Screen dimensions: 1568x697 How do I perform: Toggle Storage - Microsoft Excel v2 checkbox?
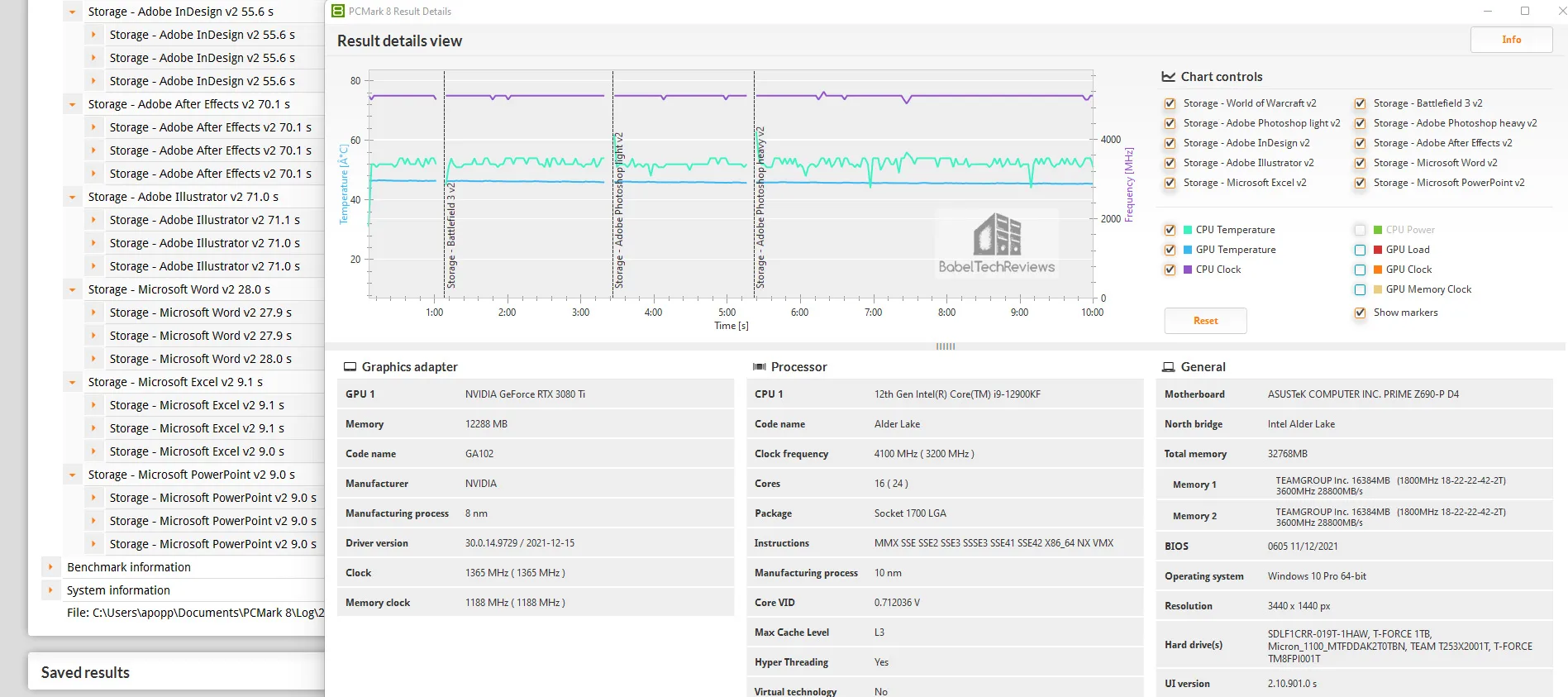click(1170, 183)
